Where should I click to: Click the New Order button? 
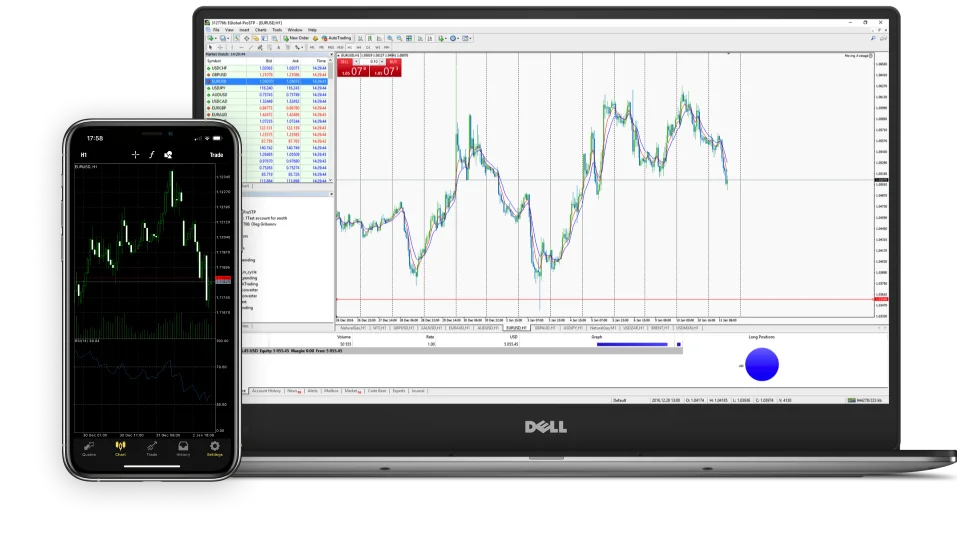296,38
